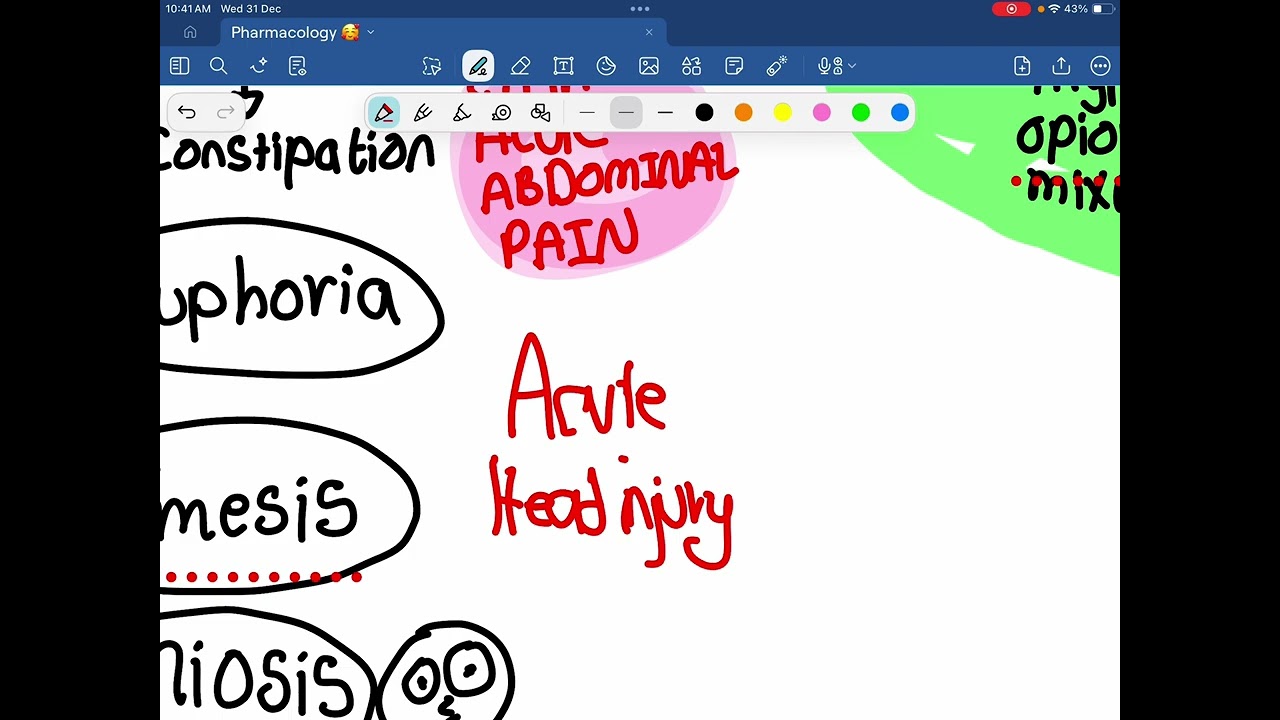Screen dimensions: 1280x720
Task: Insert an image with the photo tool
Action: point(649,66)
